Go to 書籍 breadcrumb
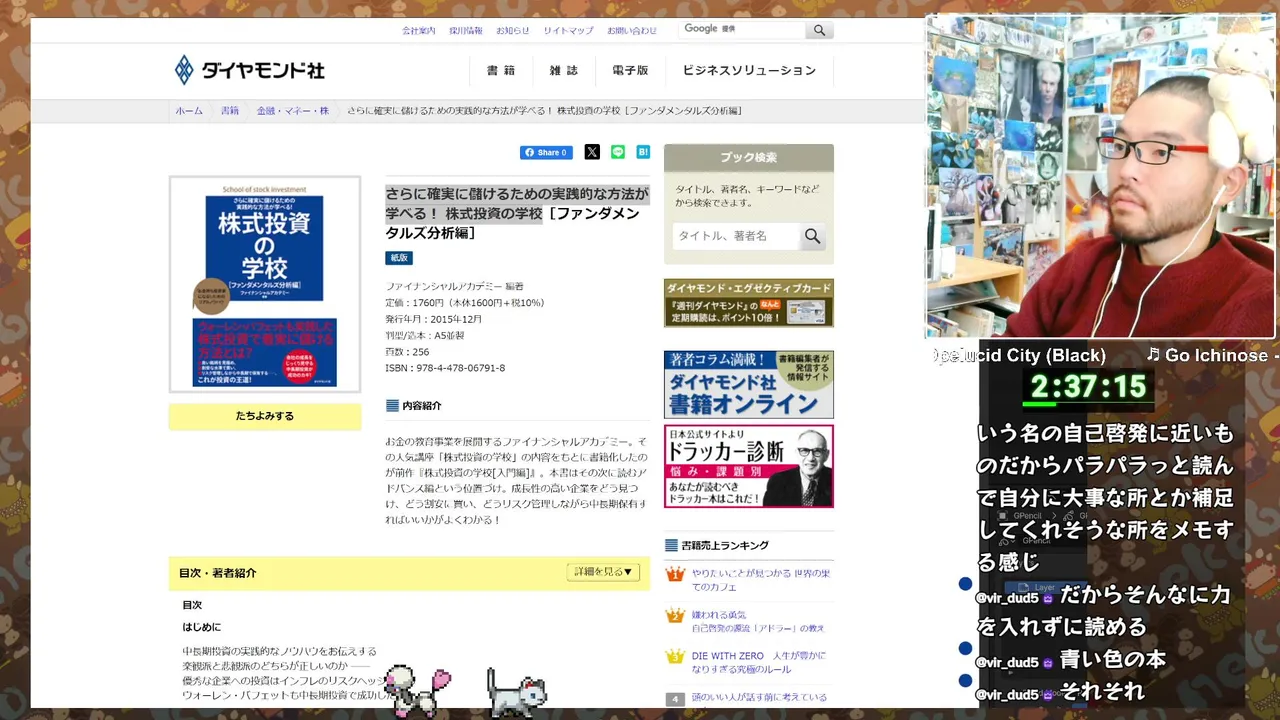The height and width of the screenshot is (720, 1280). pos(230,111)
